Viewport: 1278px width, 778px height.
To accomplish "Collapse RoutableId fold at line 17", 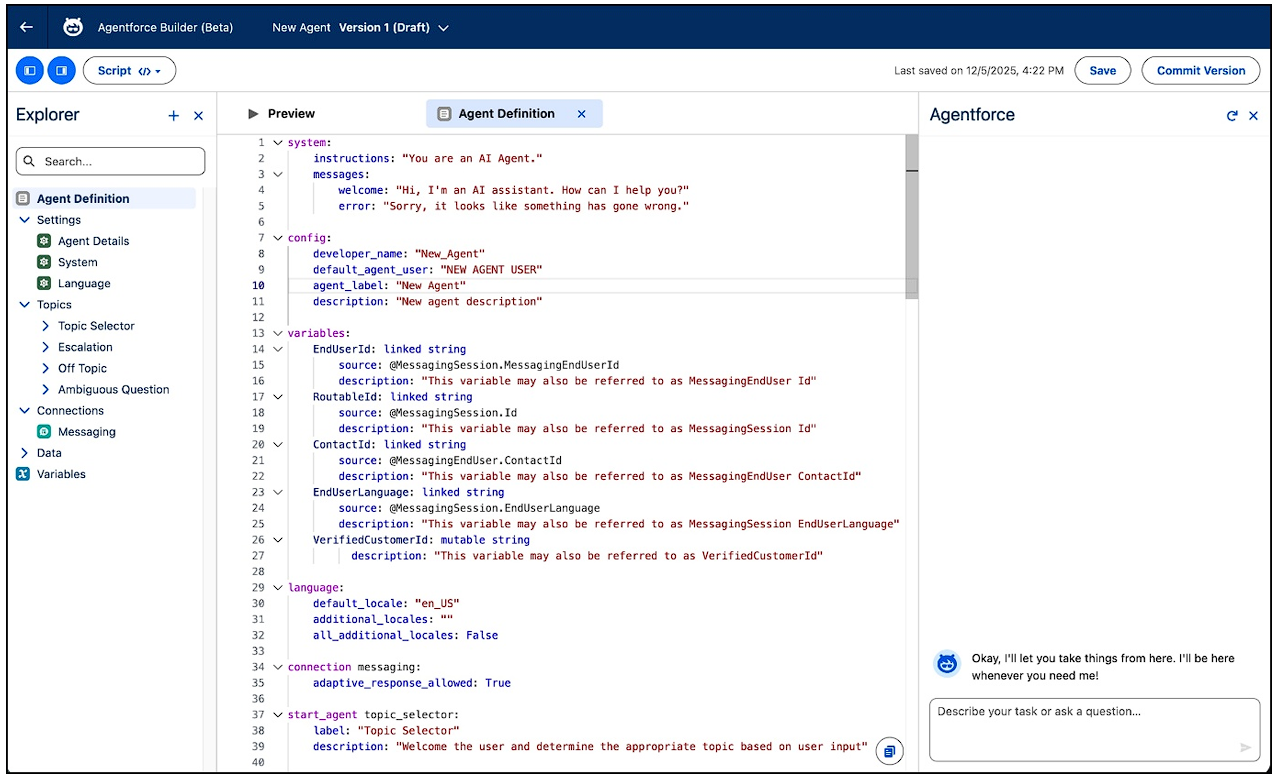I will coord(278,397).
